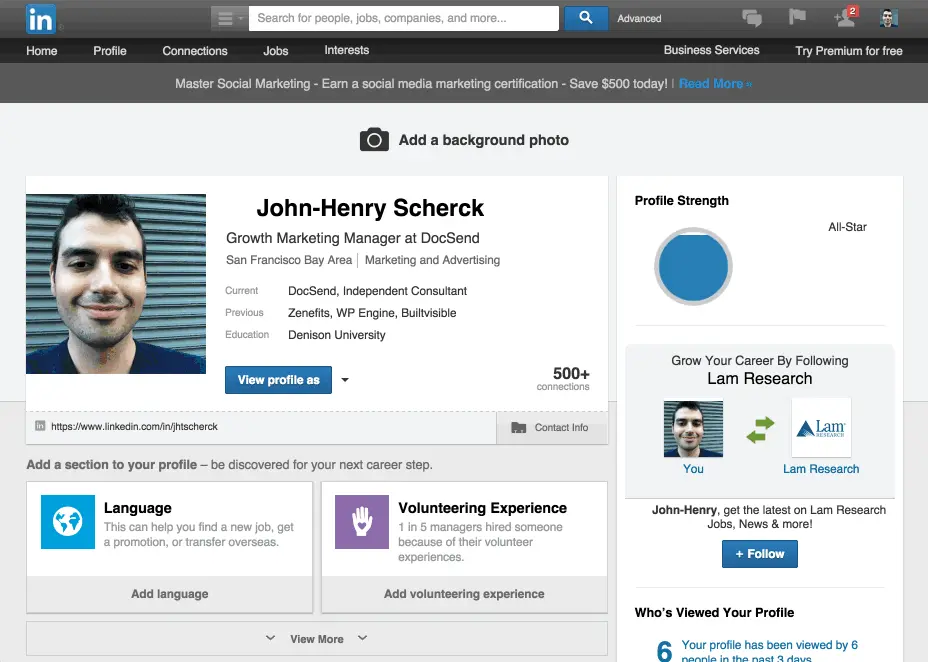928x662 pixels.
Task: Click the View profile as button
Action: [x=278, y=380]
